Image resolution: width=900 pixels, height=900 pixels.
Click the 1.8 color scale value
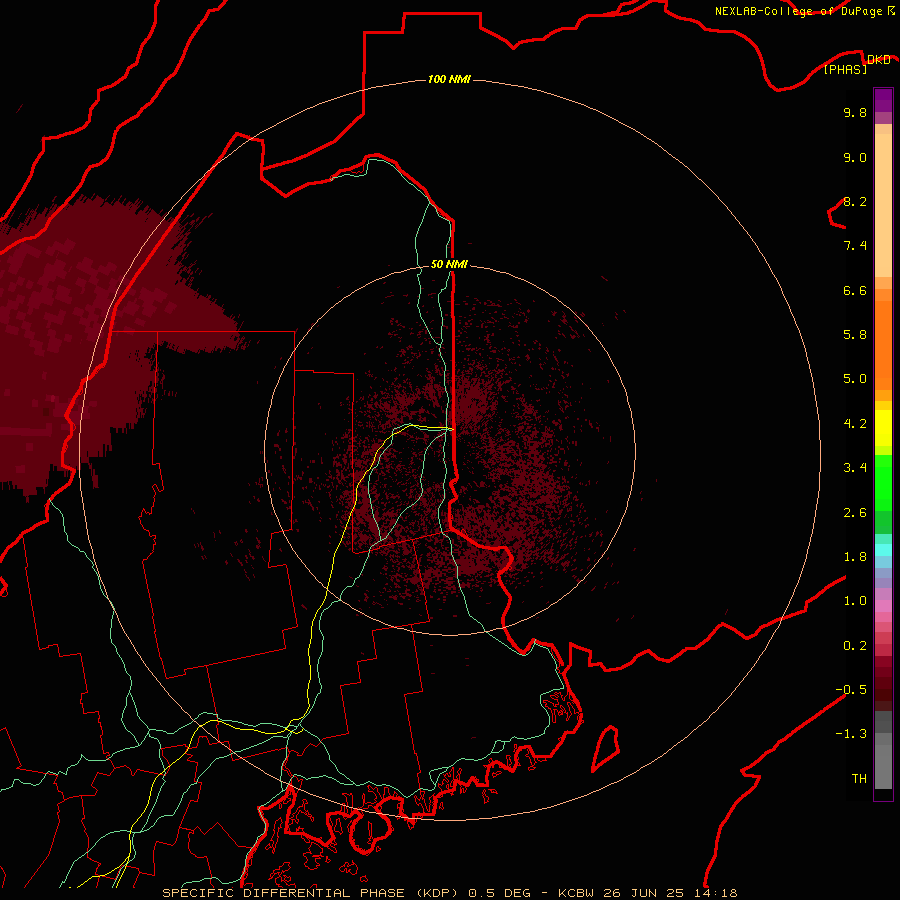coord(855,557)
